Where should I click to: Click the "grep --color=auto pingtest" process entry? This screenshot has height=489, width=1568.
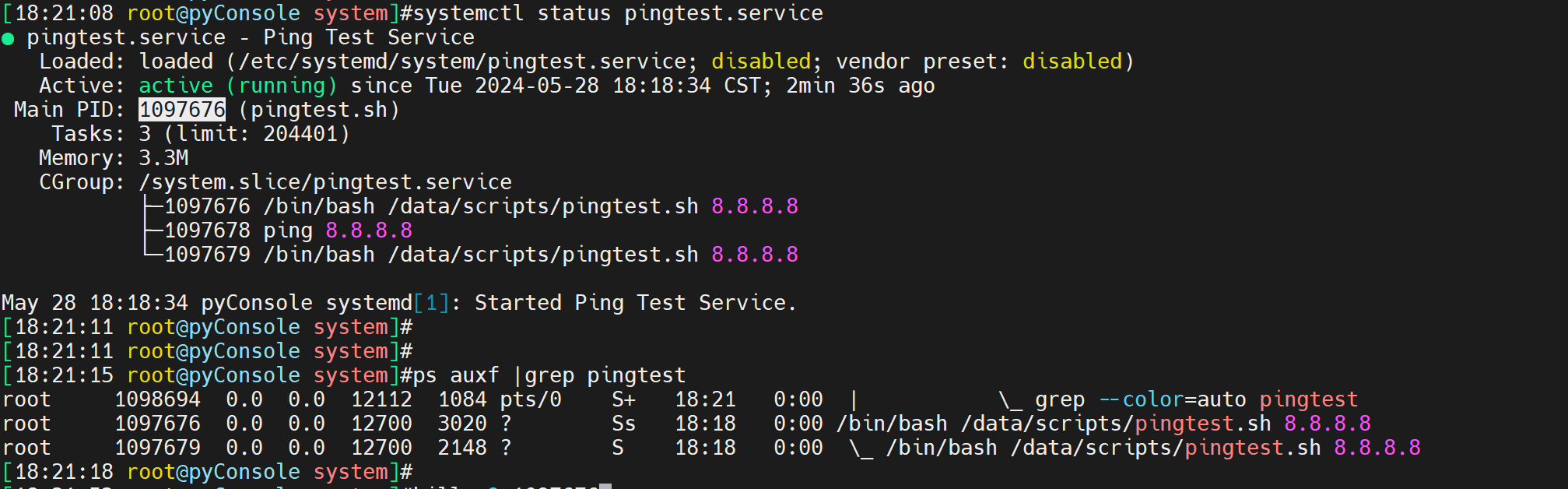tap(1196, 399)
